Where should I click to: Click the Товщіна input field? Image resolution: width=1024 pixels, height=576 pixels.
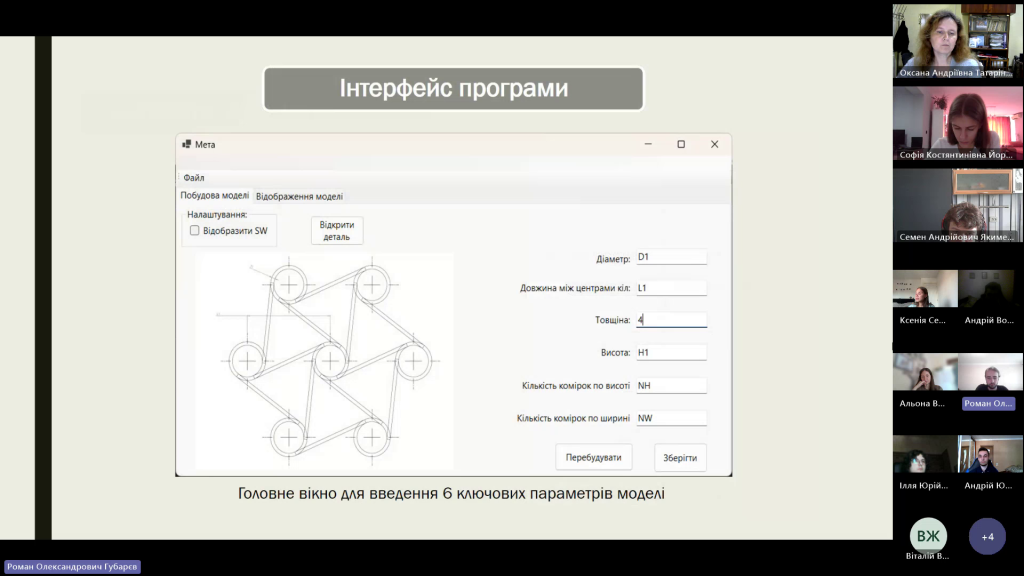(x=671, y=320)
